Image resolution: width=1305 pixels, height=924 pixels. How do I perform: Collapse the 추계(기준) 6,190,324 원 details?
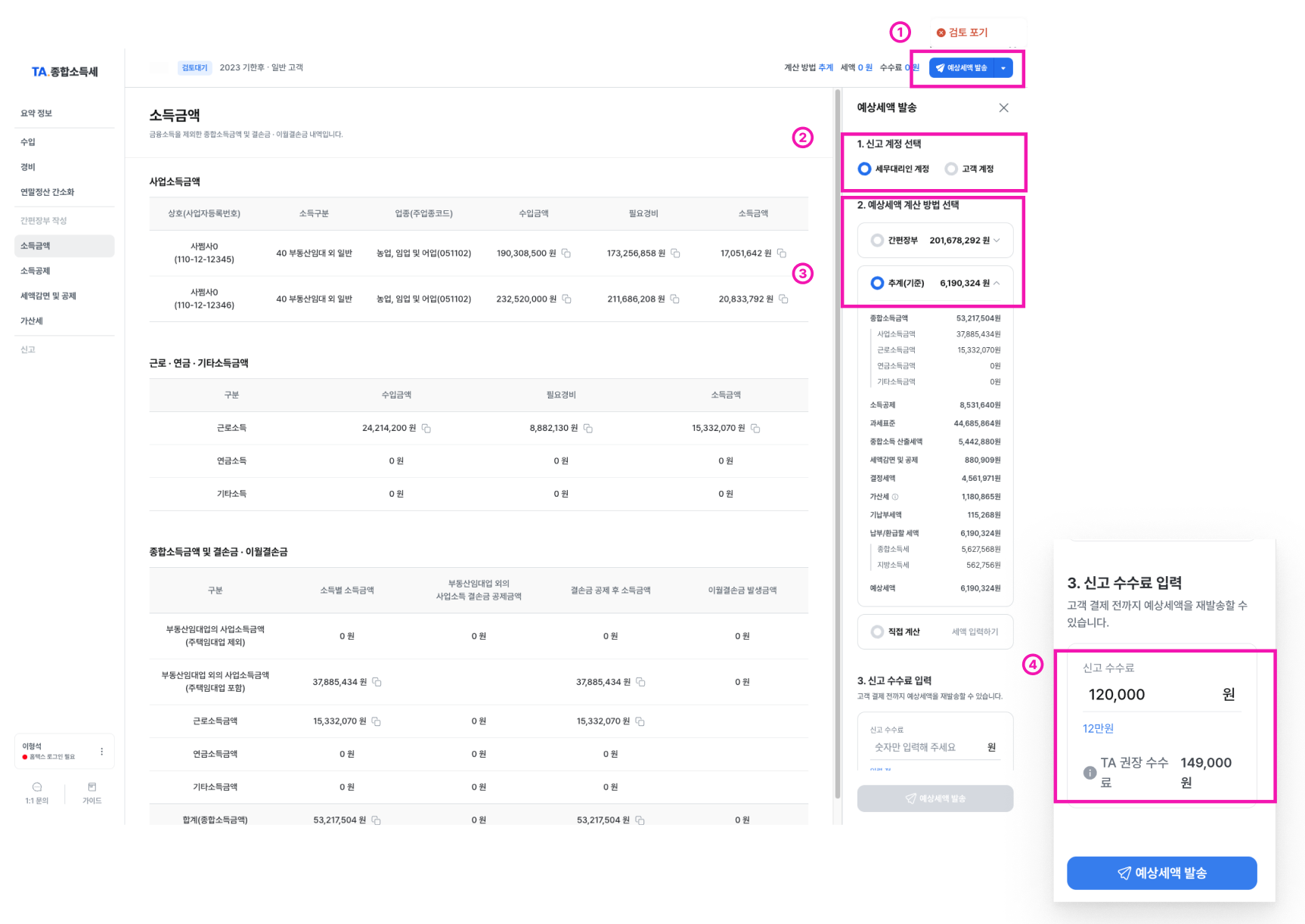click(x=997, y=283)
